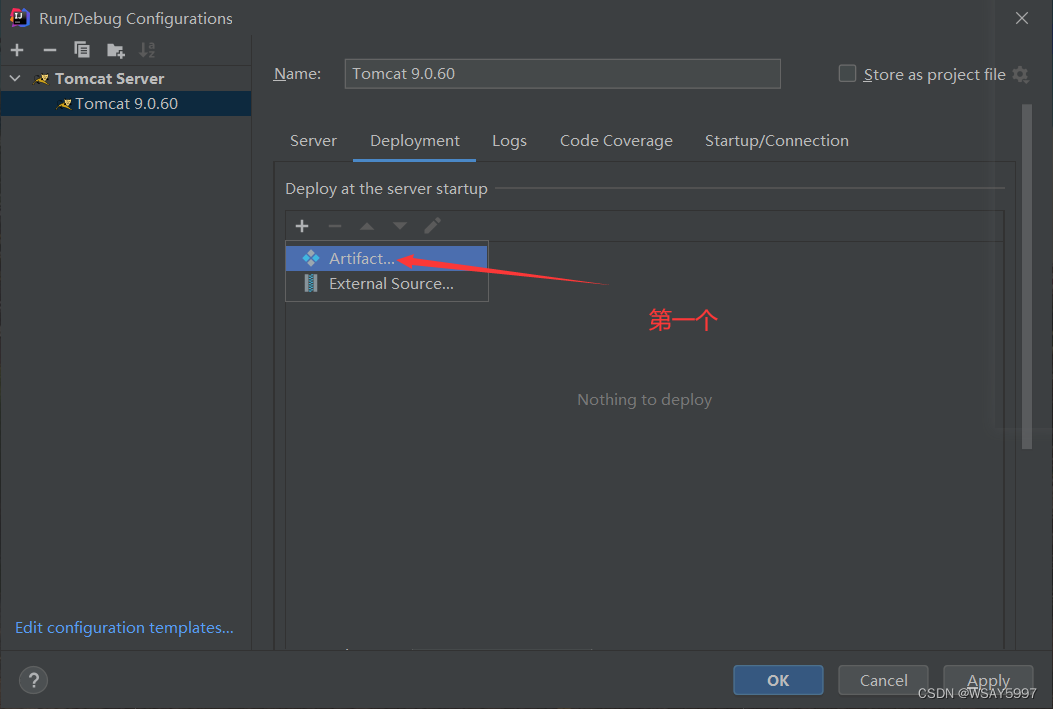
Task: Click the Apply button
Action: (988, 680)
